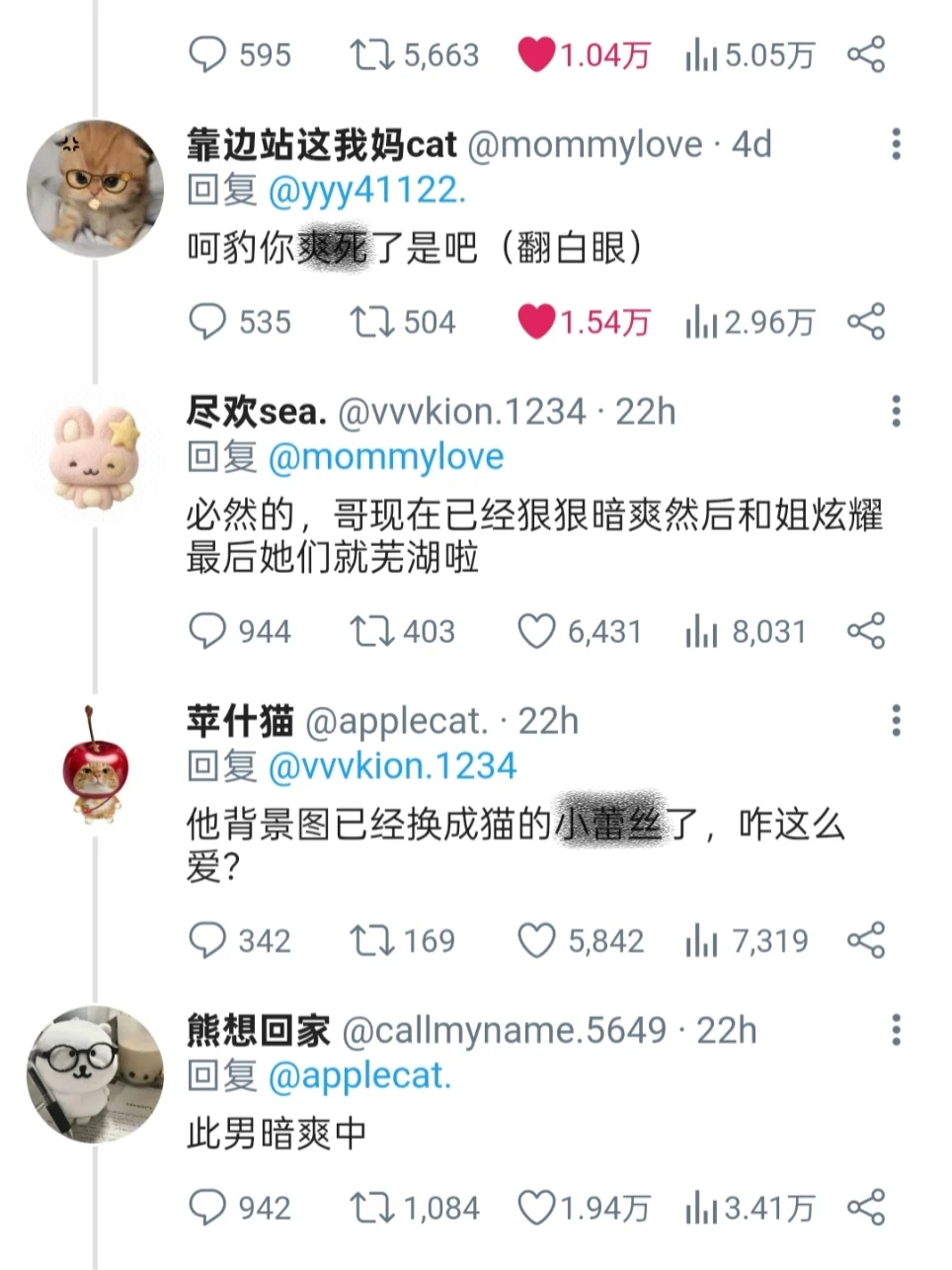Unlike the 靠边站这我妈cat post with 1.54万 likes
952x1270 pixels.
click(584, 322)
